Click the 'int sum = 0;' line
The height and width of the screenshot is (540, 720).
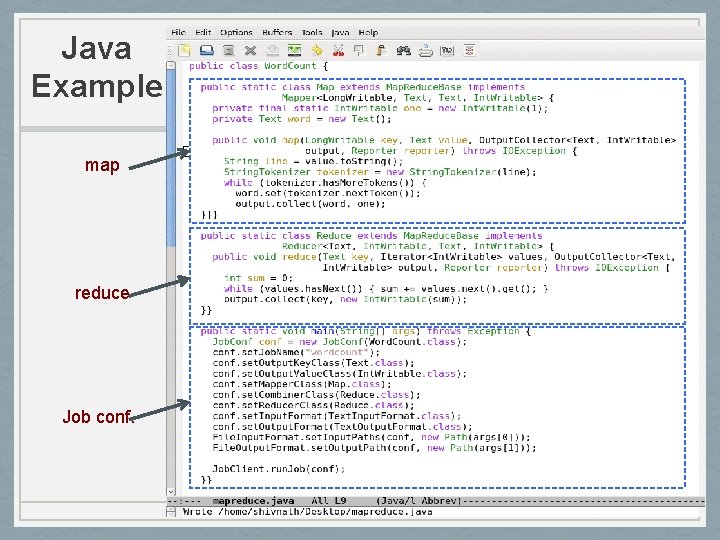(x=258, y=278)
